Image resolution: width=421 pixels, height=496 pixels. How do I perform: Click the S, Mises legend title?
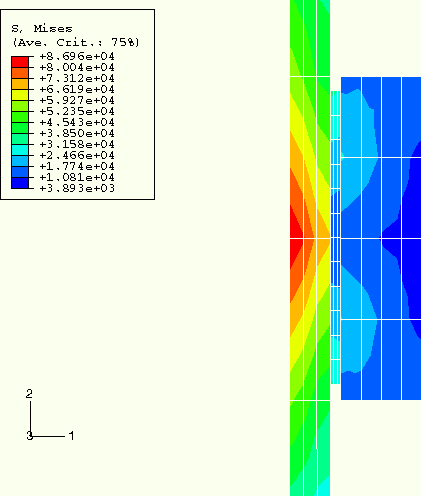(42, 29)
